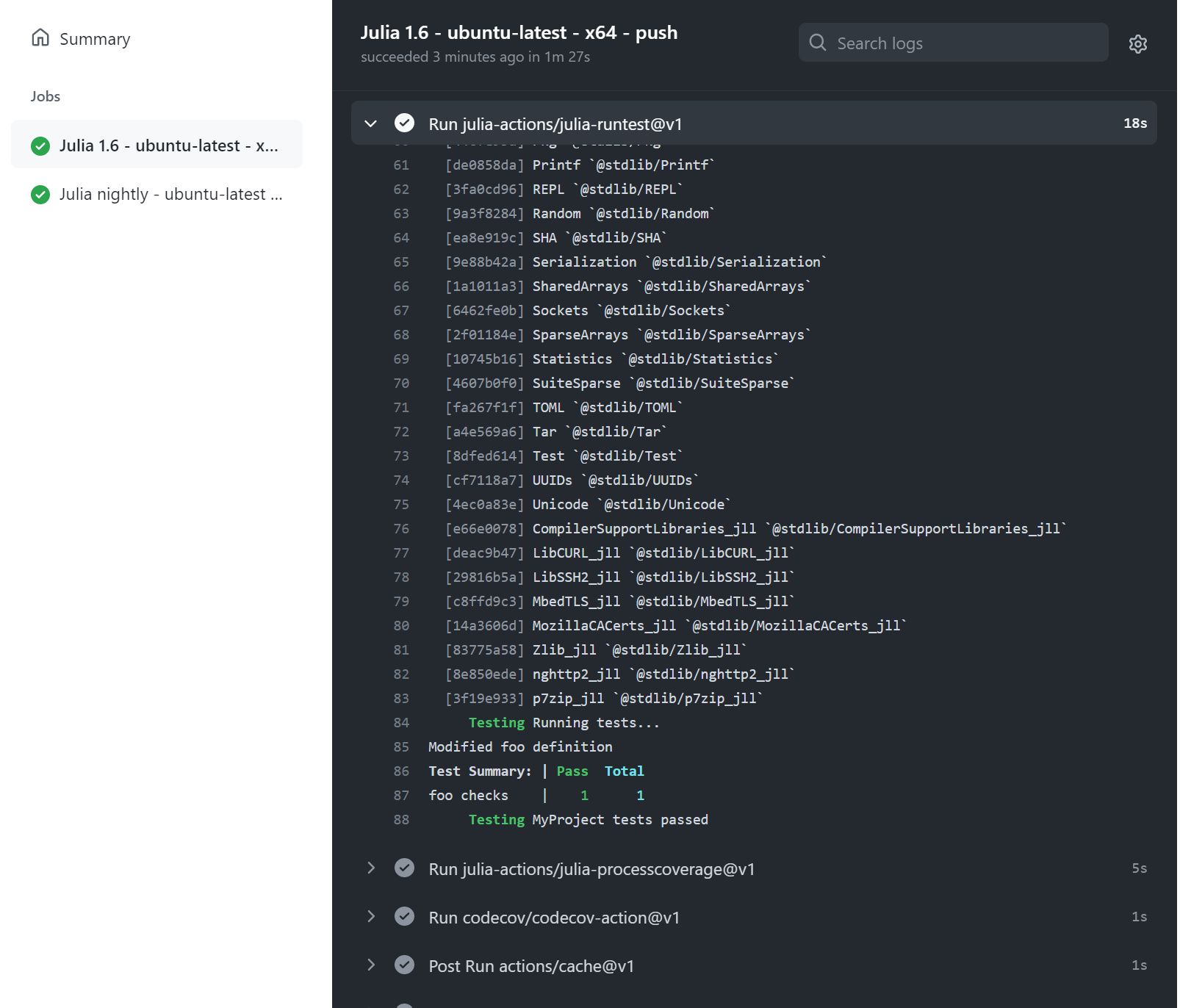This screenshot has height=1008, width=1180.
Task: Open the log settings gear icon
Action: click(1137, 44)
